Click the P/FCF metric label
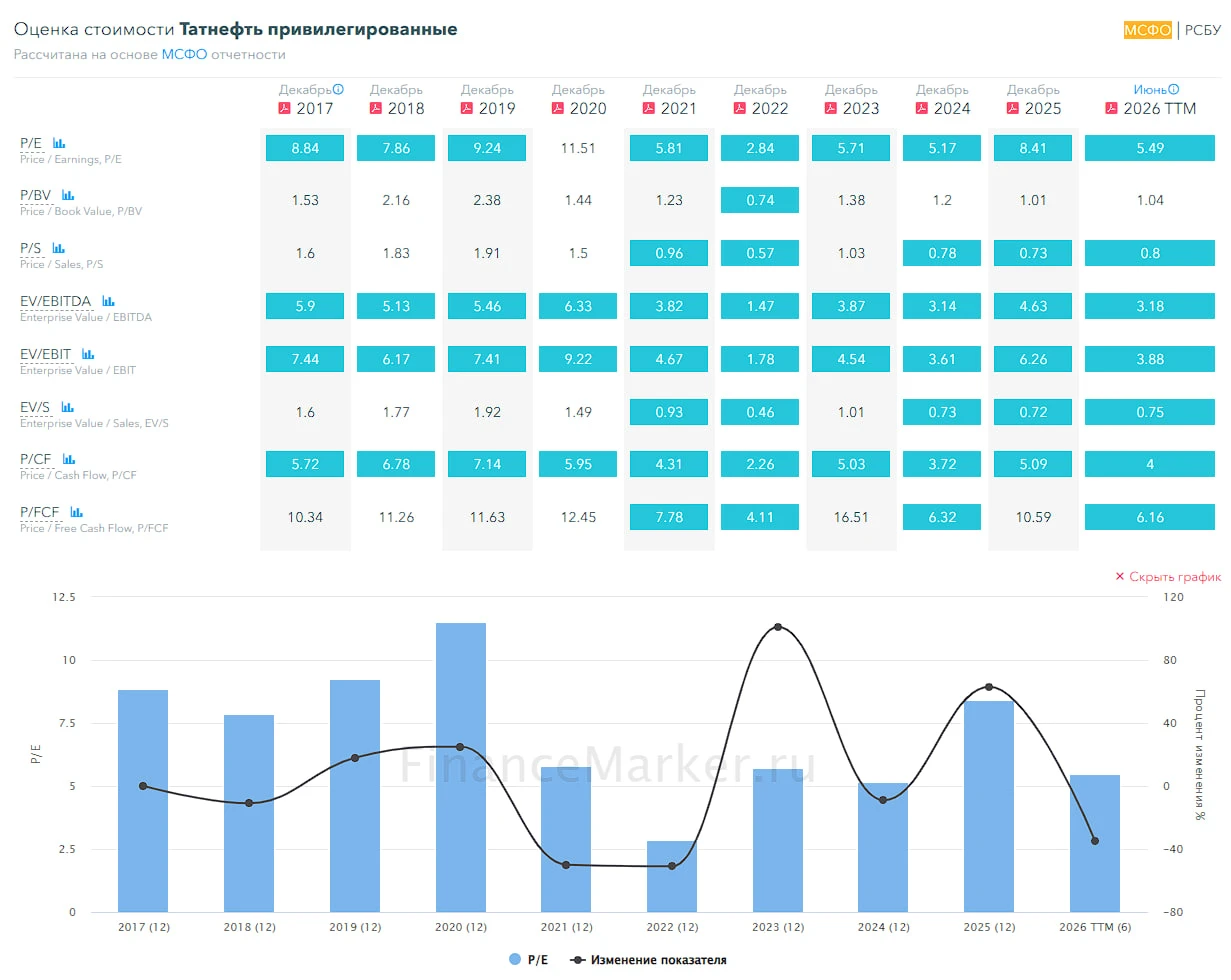 coord(42,512)
